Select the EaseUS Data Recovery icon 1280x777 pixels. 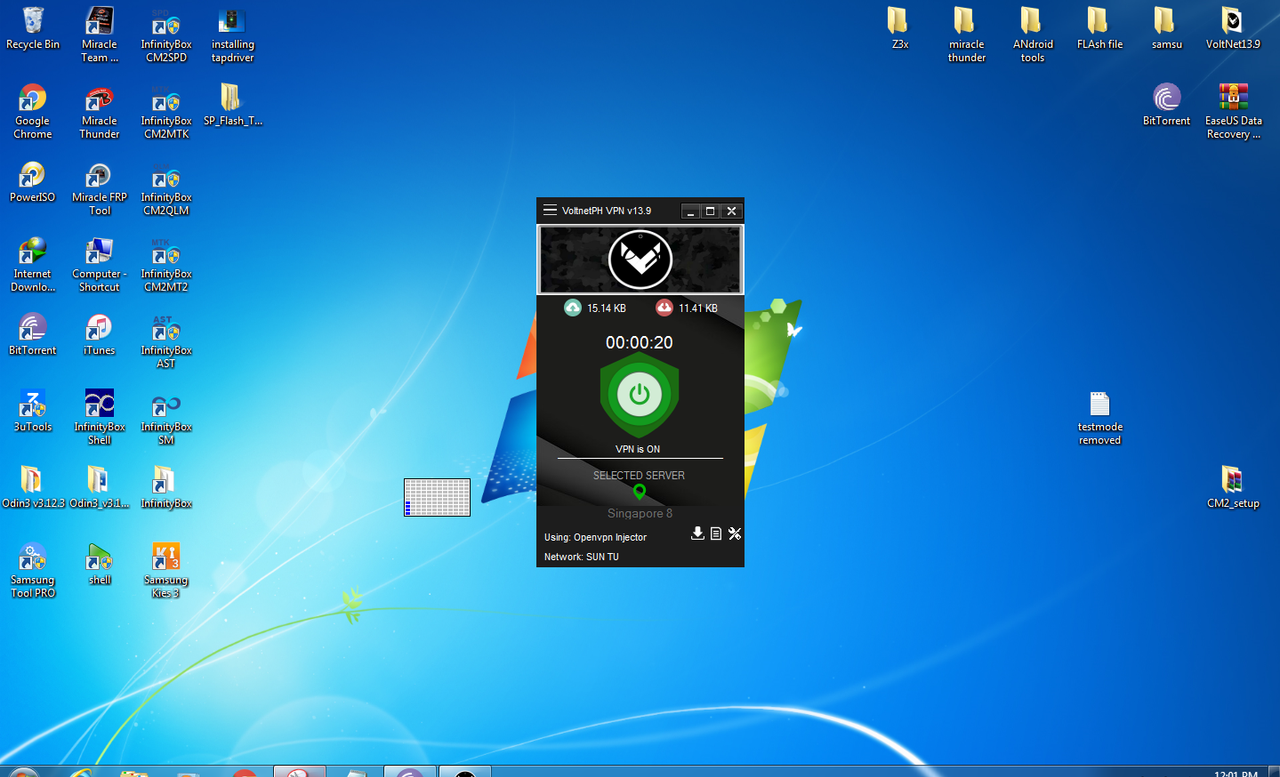point(1232,111)
